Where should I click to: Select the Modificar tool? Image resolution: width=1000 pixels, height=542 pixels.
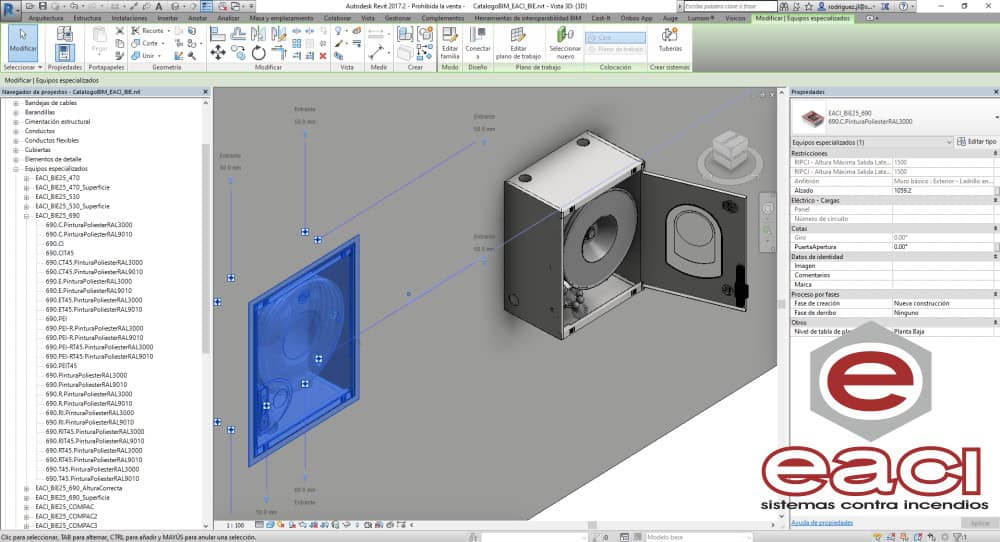tap(23, 42)
